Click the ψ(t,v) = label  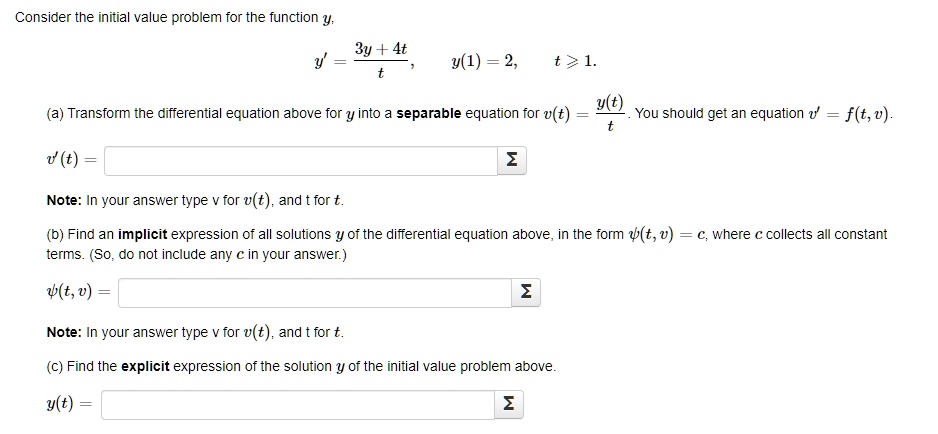click(x=79, y=292)
